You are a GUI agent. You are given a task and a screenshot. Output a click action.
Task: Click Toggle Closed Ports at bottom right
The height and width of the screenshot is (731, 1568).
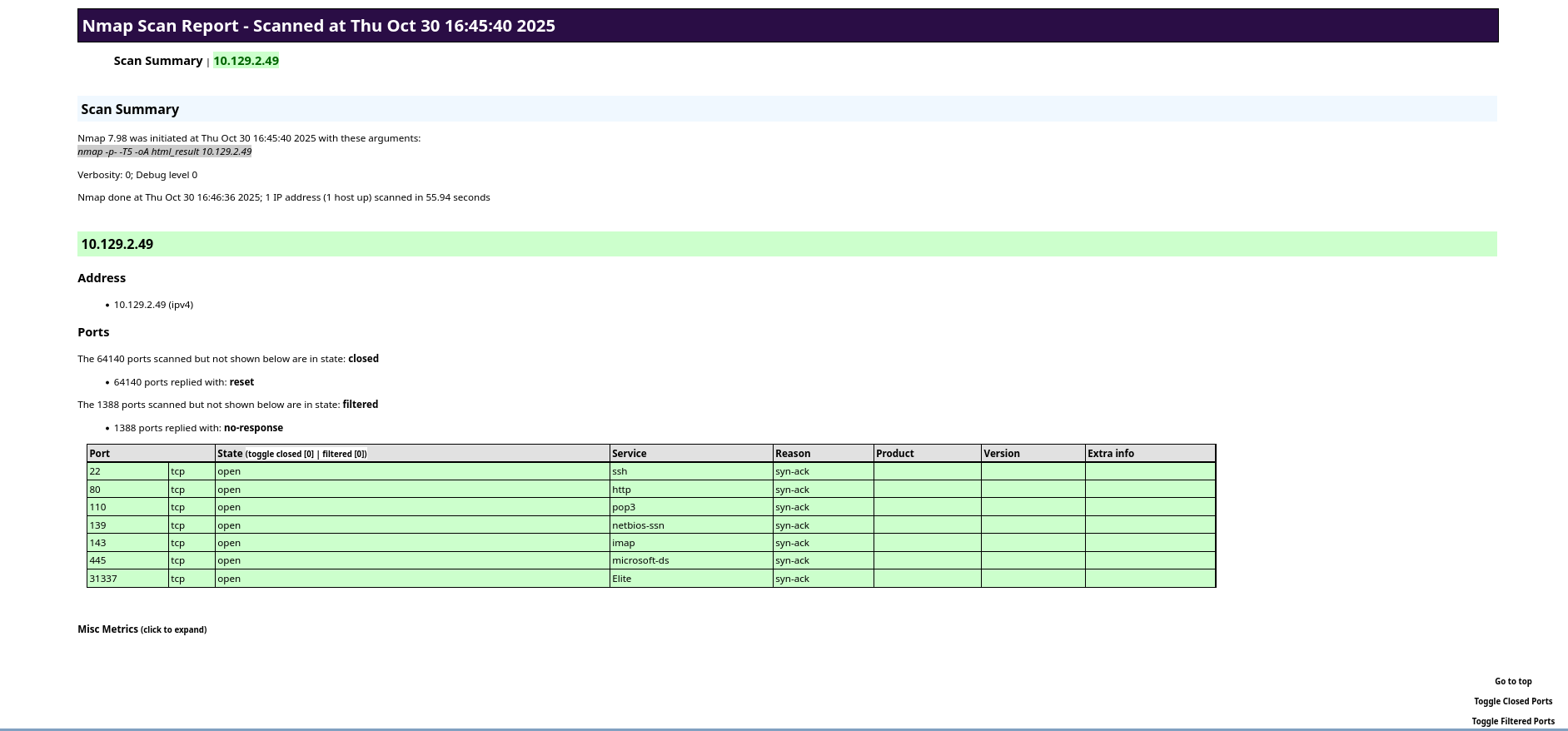click(1512, 701)
